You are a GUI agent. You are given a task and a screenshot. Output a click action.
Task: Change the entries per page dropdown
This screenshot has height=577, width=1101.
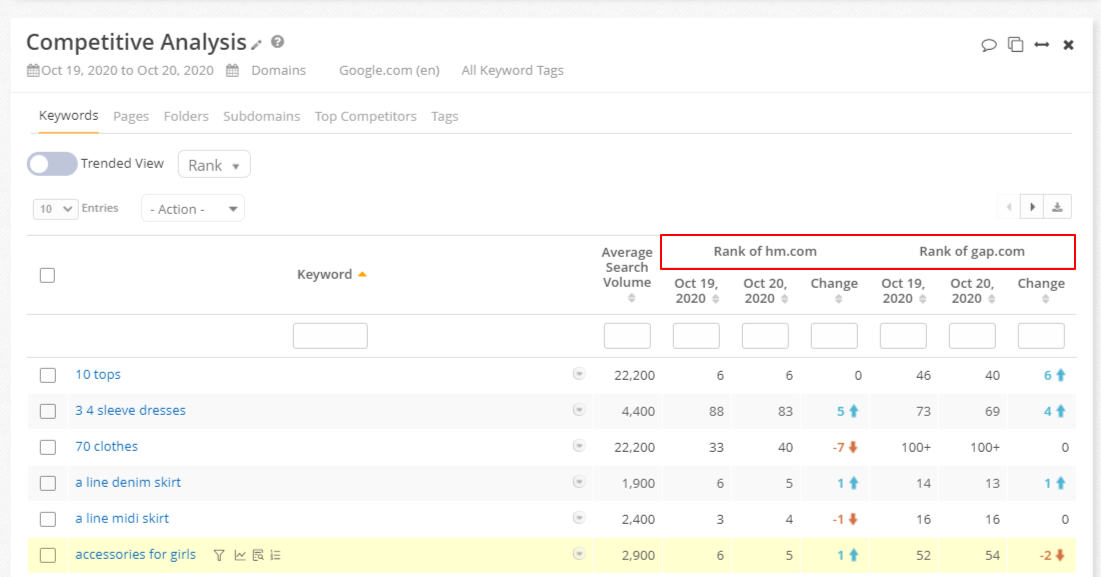(x=55, y=208)
